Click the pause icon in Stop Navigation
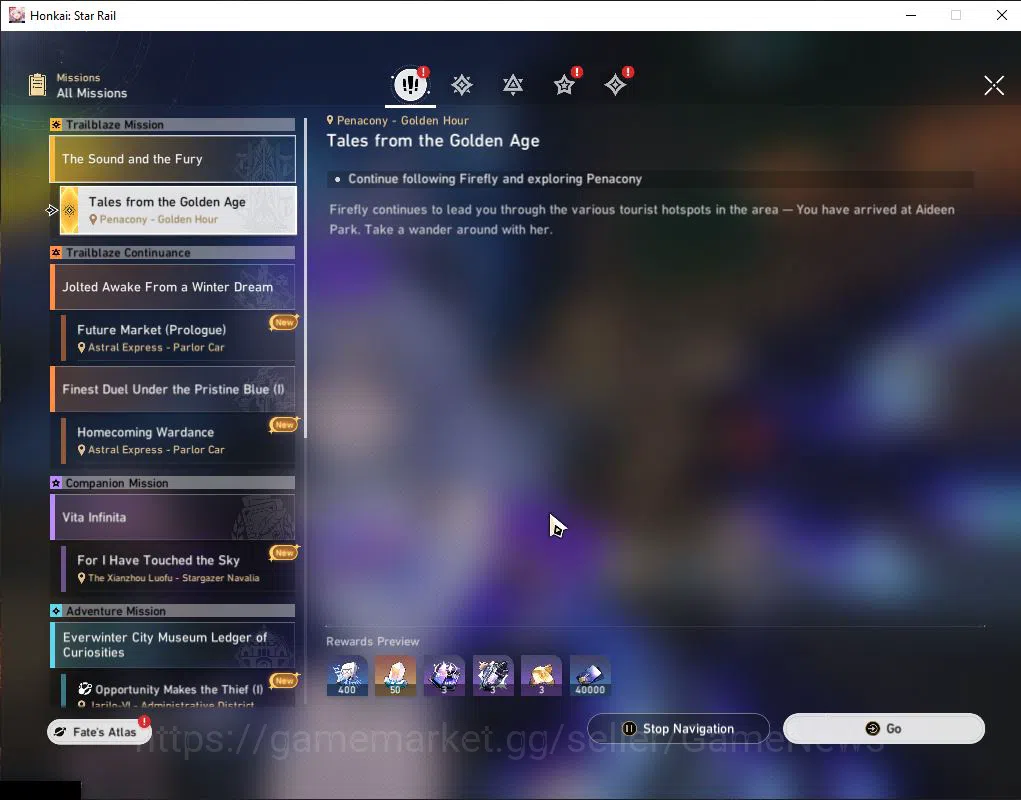Viewport: 1021px width, 800px height. [629, 728]
